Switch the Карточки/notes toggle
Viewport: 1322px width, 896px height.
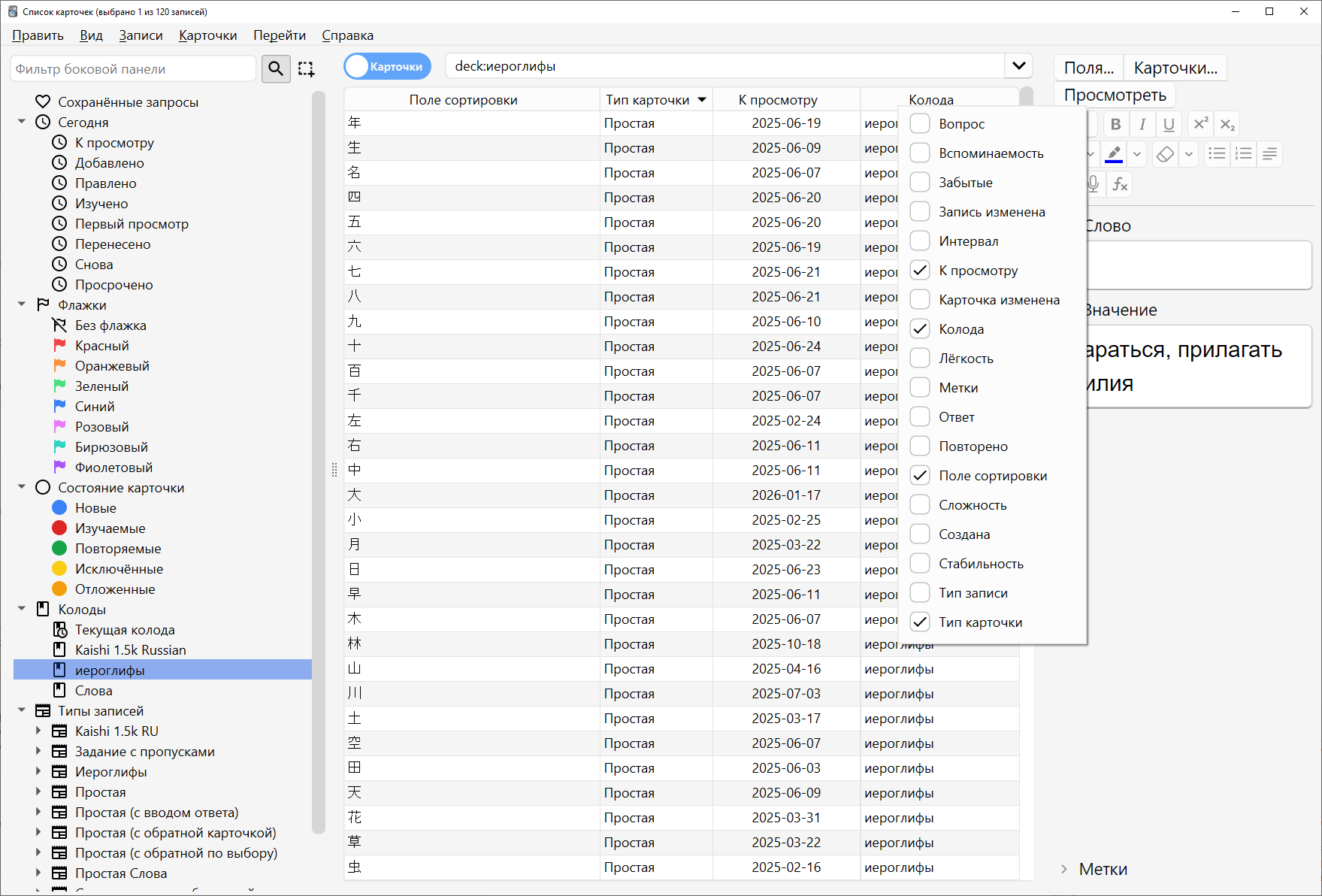point(388,67)
